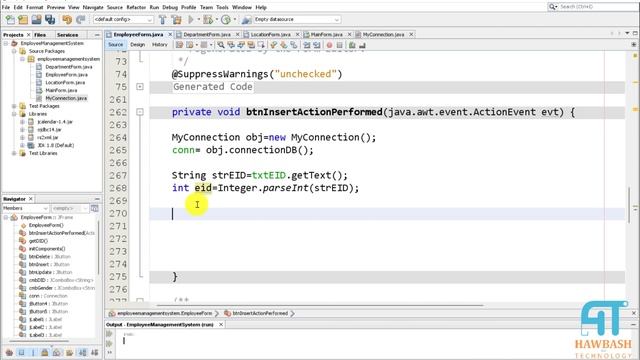The height and width of the screenshot is (360, 640).
Task: Click the re-run icon in Output panel
Action: pos(109,334)
